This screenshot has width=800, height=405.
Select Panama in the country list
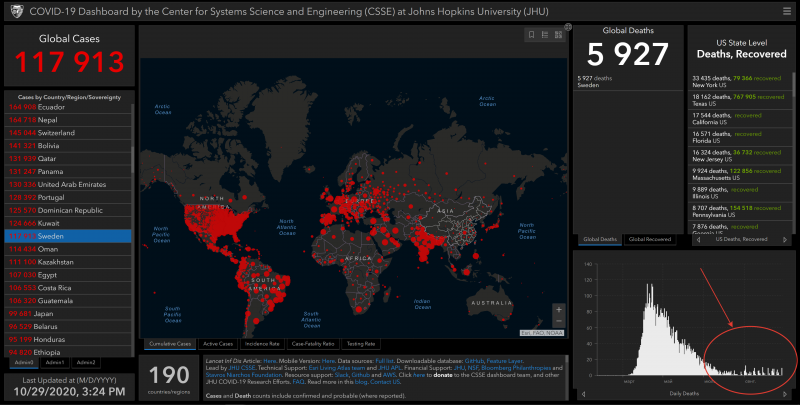tap(68, 171)
